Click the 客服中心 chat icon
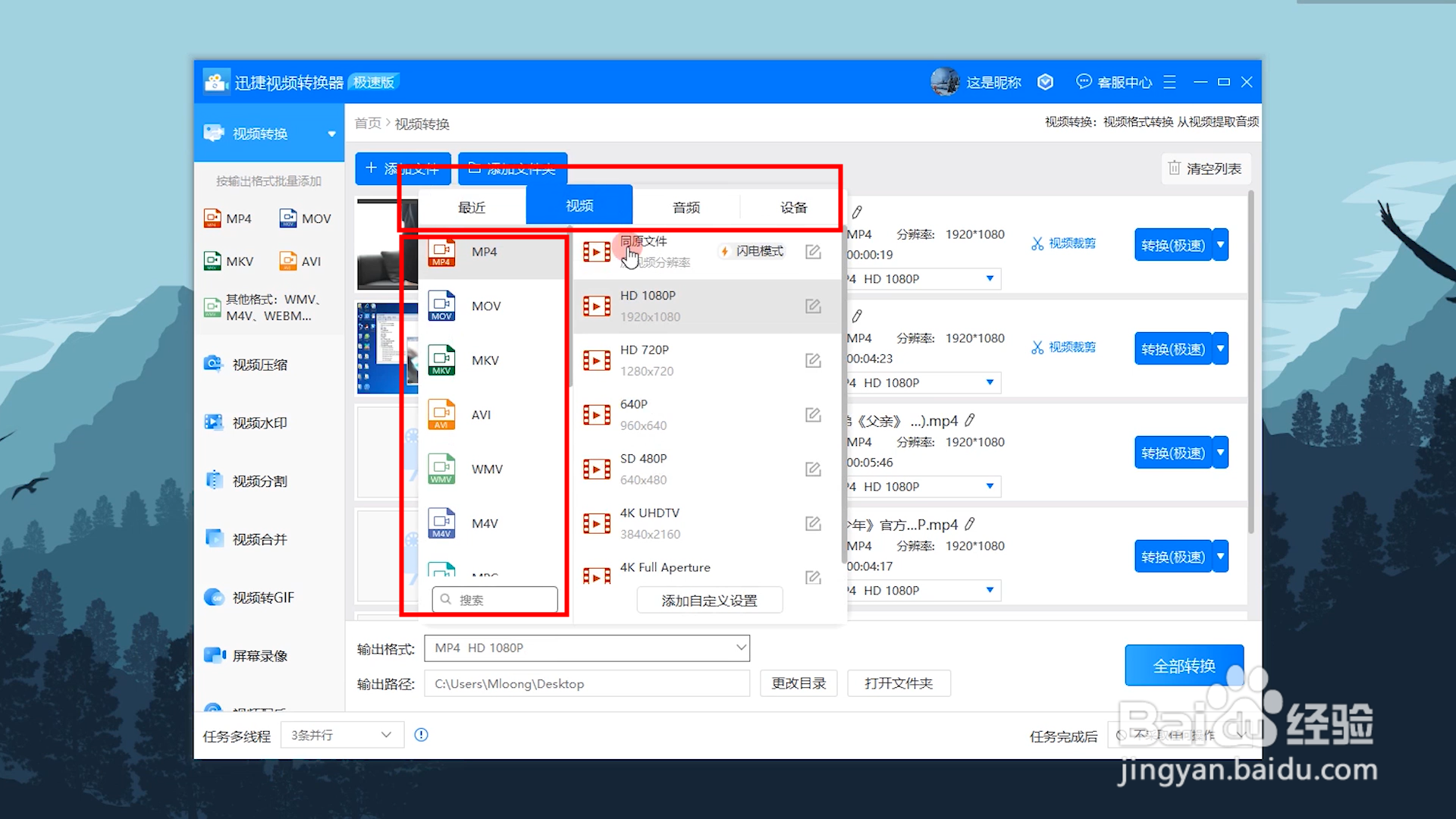This screenshot has height=819, width=1456. 1084,82
